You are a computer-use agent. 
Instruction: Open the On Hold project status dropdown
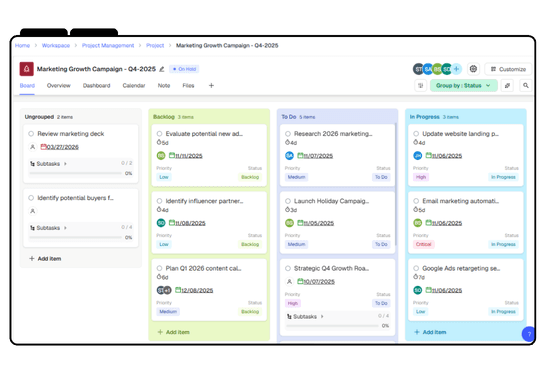coord(184,69)
